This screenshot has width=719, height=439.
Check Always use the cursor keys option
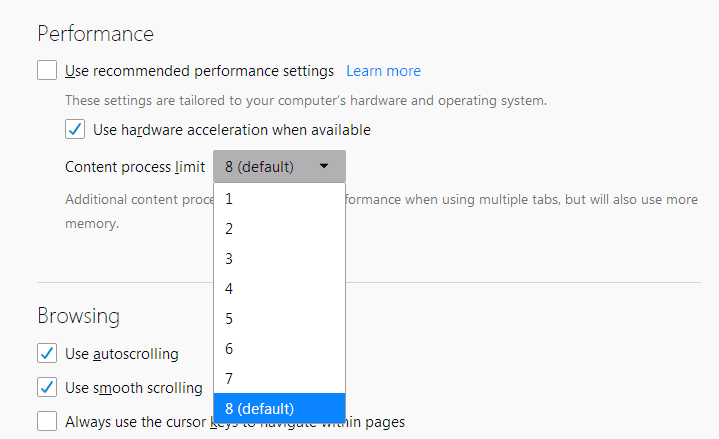click(47, 421)
